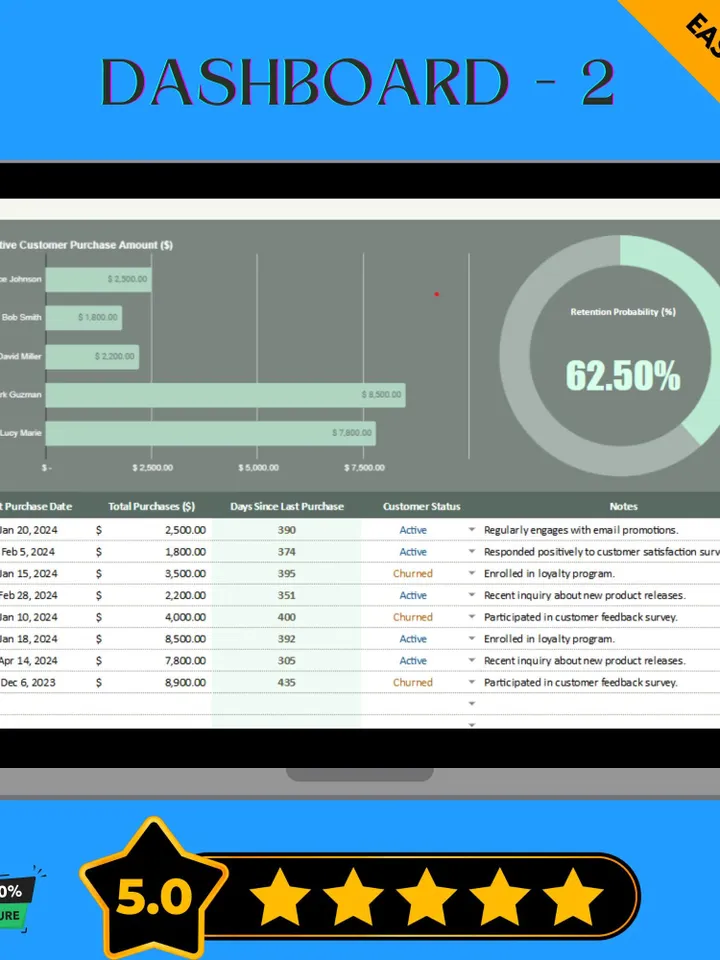Select the 390 days cell
720x960 pixels.
click(x=287, y=530)
